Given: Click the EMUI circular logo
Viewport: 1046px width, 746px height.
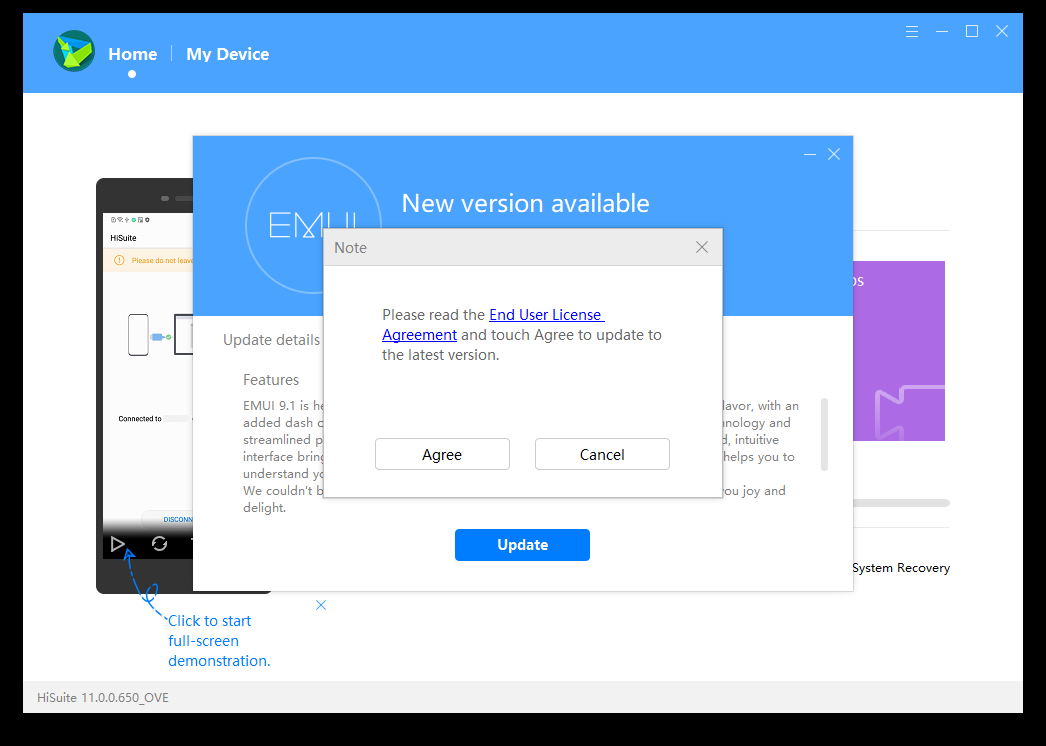Looking at the screenshot, I should tap(314, 226).
